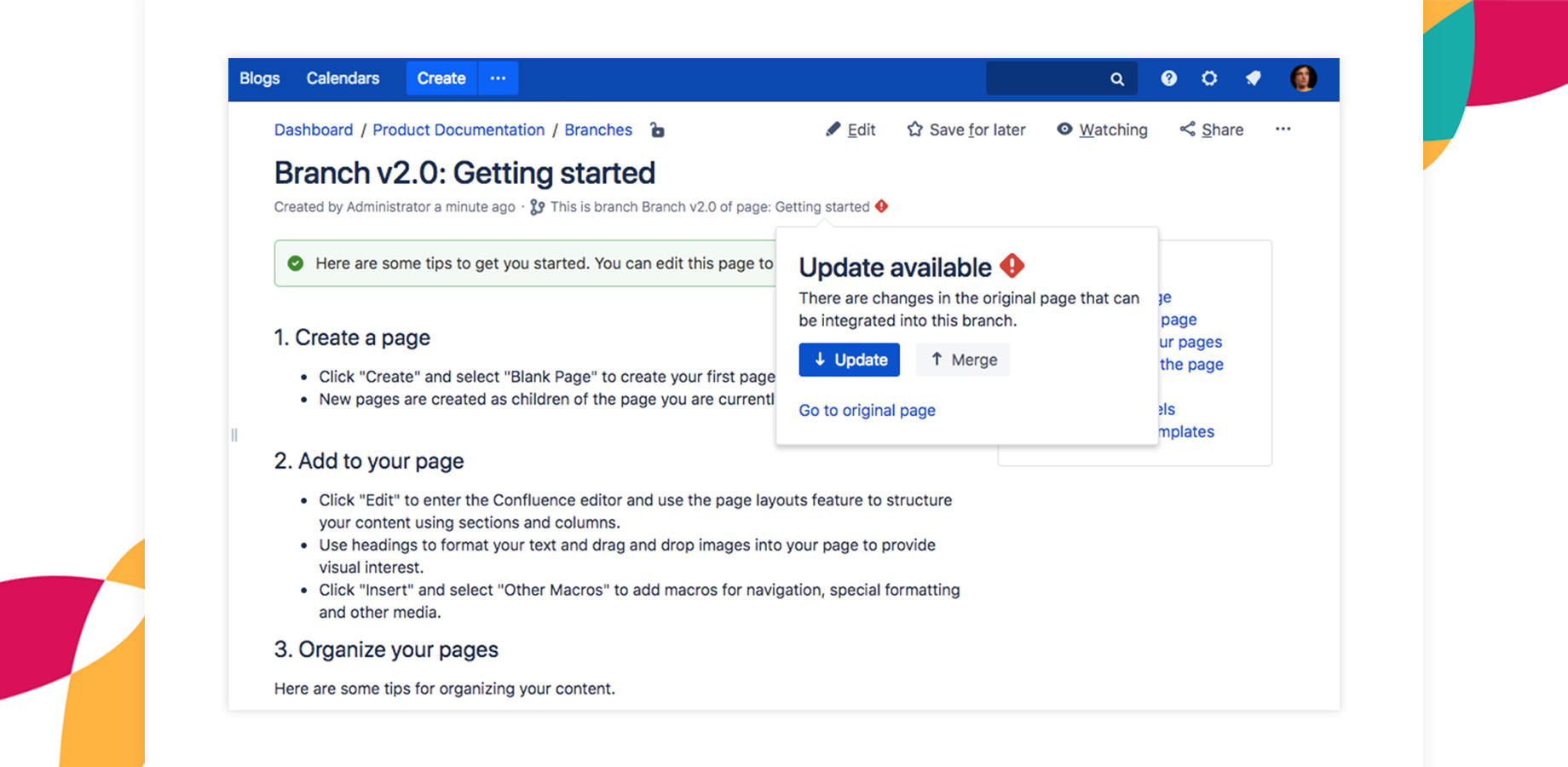This screenshot has width=1568, height=767.
Task: Open the Calendars menu item
Action: tap(343, 78)
